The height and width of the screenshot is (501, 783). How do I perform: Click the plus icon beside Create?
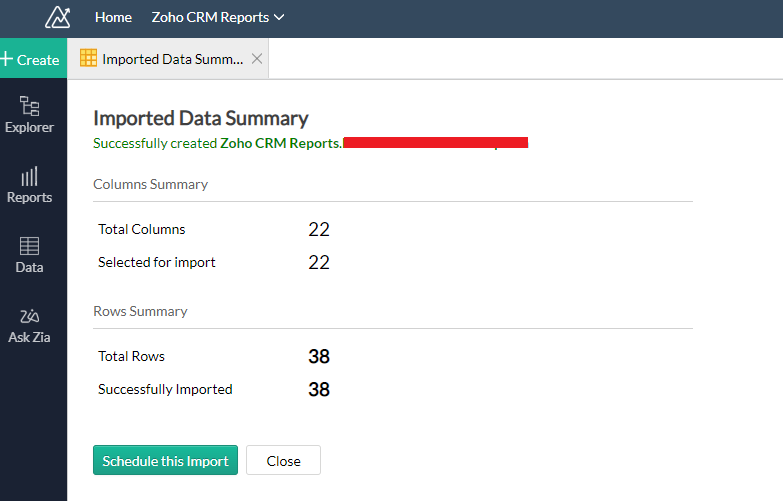pos(7,59)
